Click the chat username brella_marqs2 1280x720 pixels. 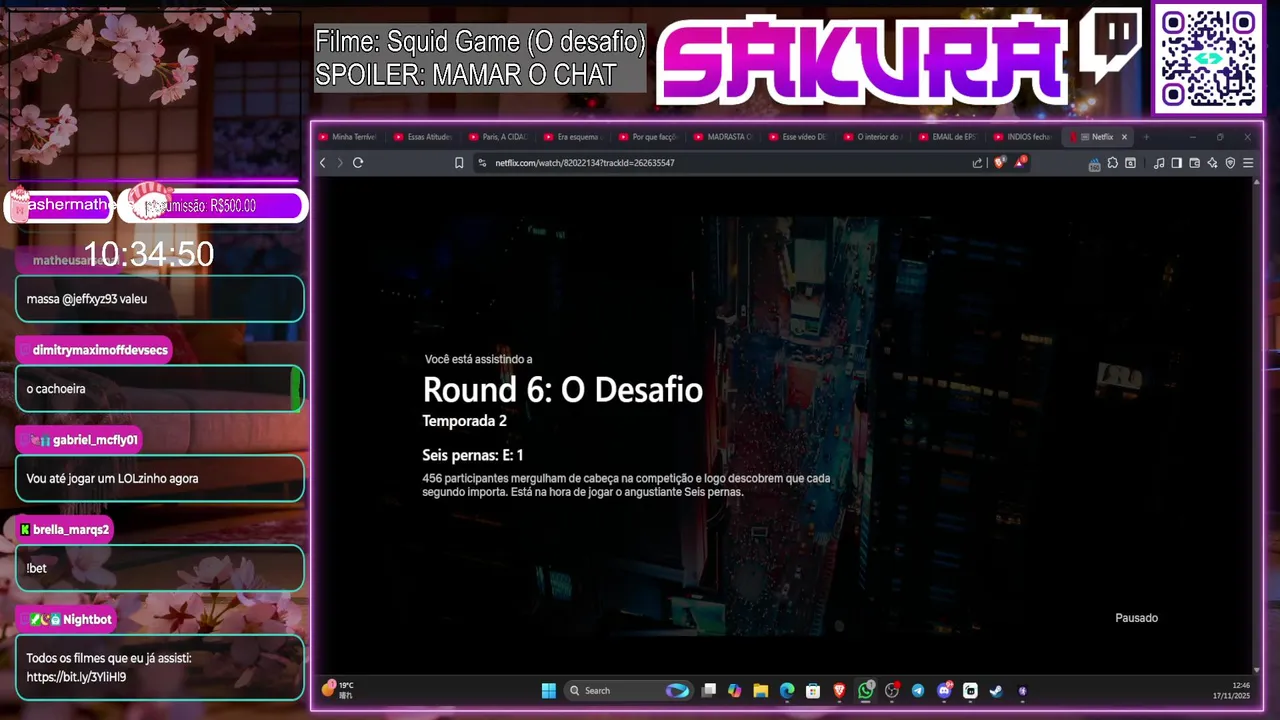coord(71,530)
